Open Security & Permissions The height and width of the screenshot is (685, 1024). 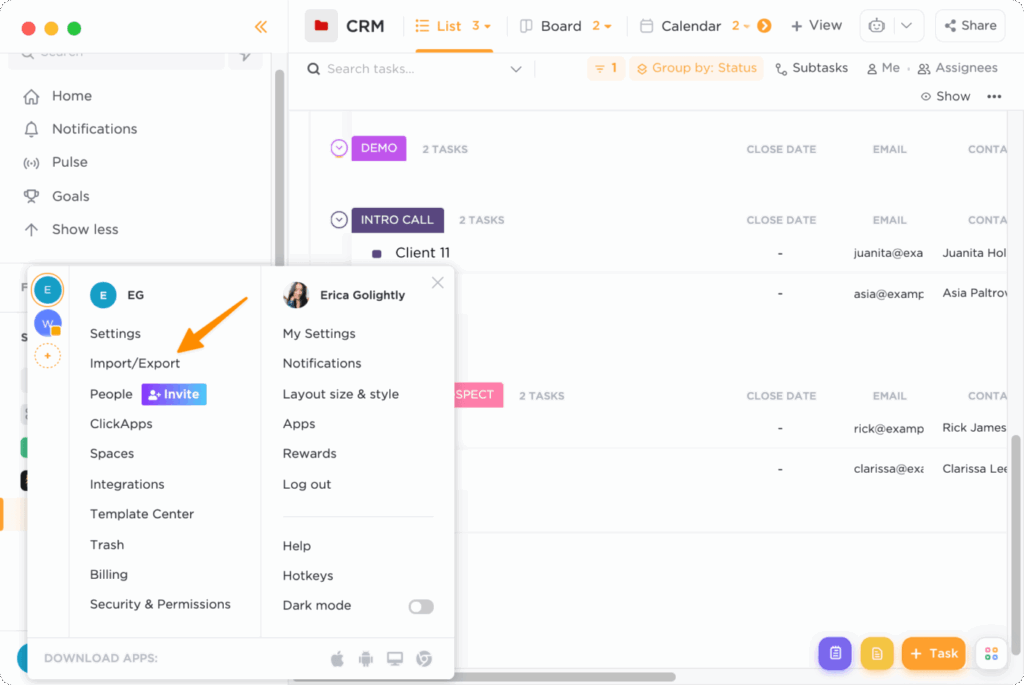tap(160, 604)
